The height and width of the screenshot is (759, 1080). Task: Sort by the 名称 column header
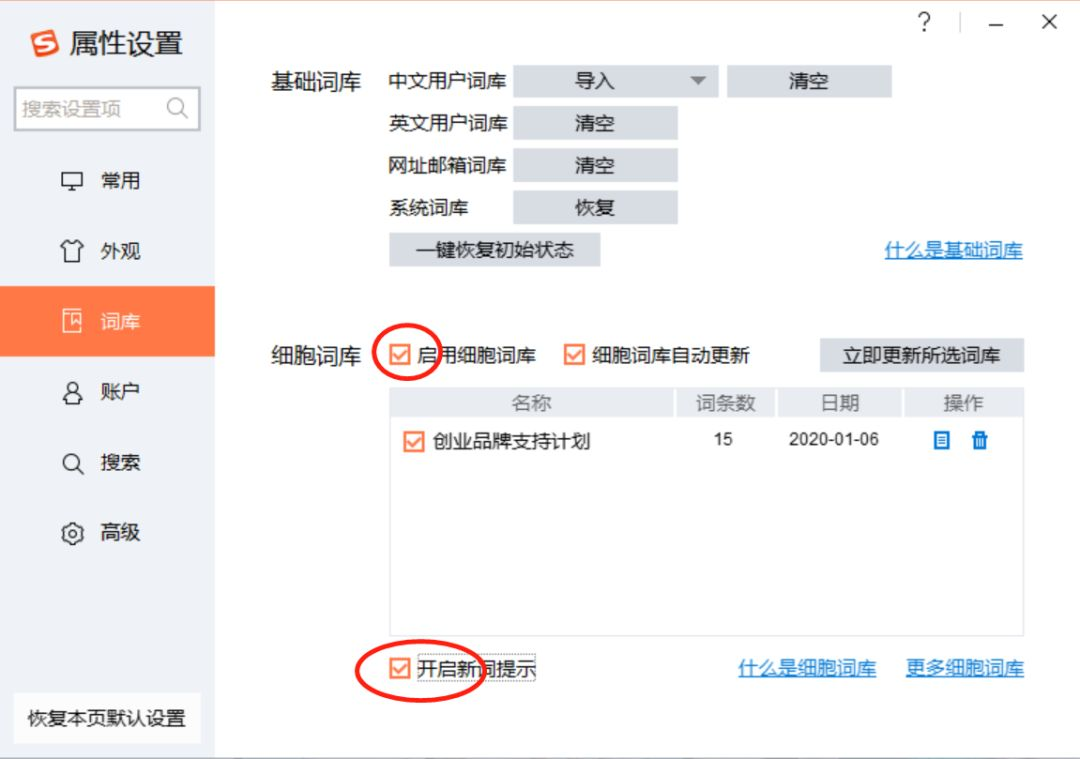point(532,403)
